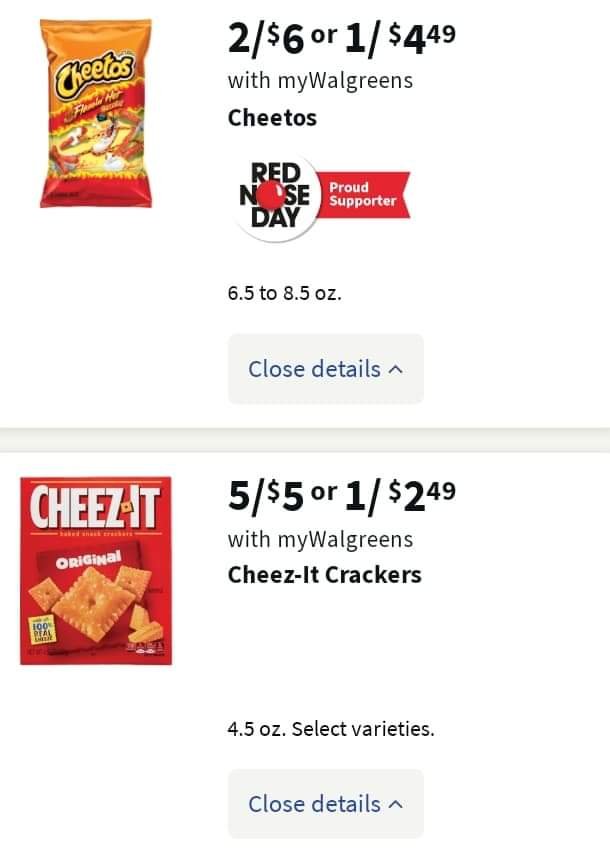Open the Cheetos Flamin' Hot bag image

coord(96,113)
